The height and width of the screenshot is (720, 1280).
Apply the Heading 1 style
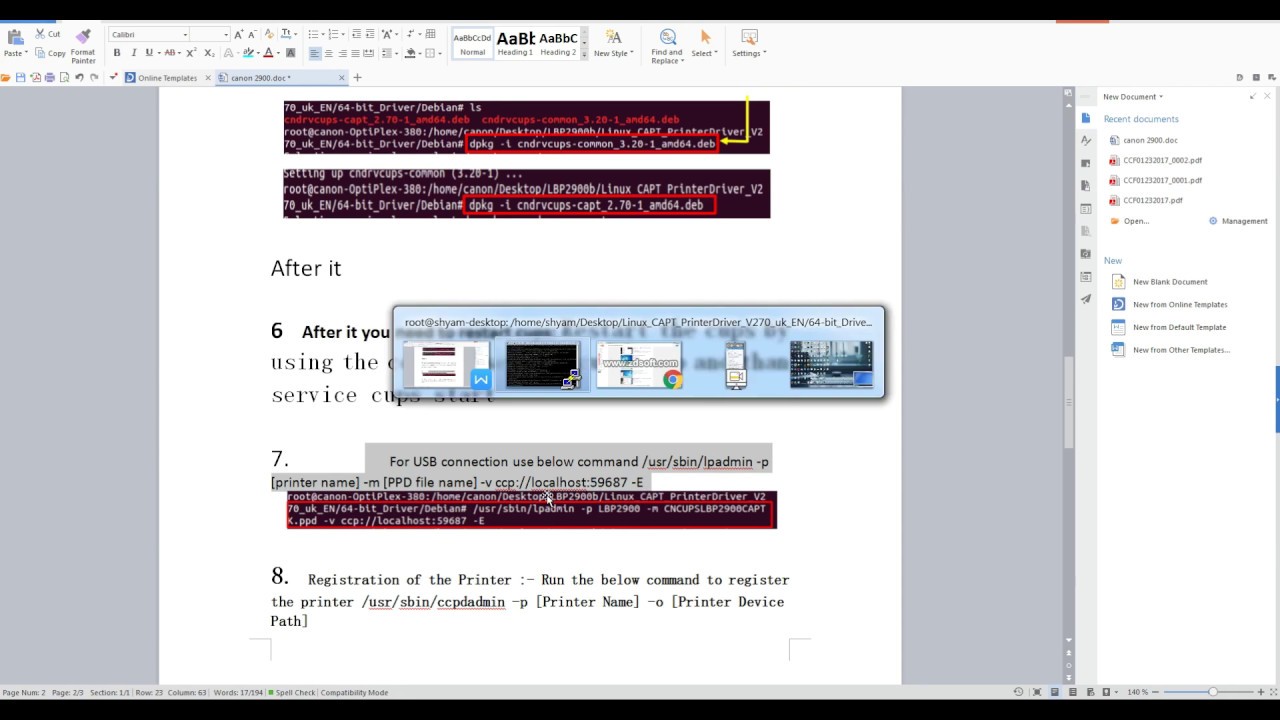tap(516, 44)
